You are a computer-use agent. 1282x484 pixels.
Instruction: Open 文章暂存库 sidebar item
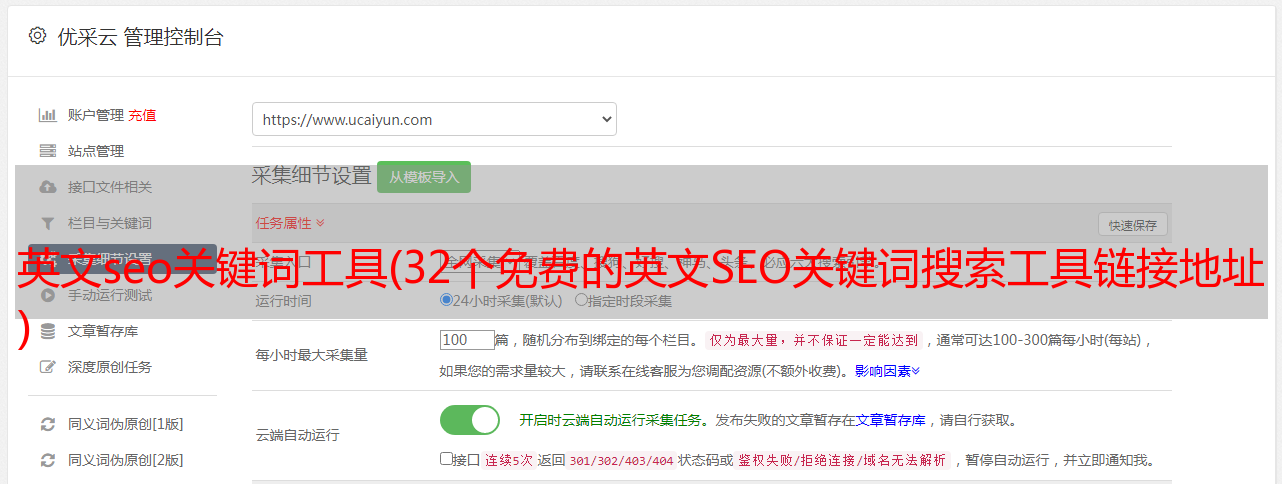point(103,331)
